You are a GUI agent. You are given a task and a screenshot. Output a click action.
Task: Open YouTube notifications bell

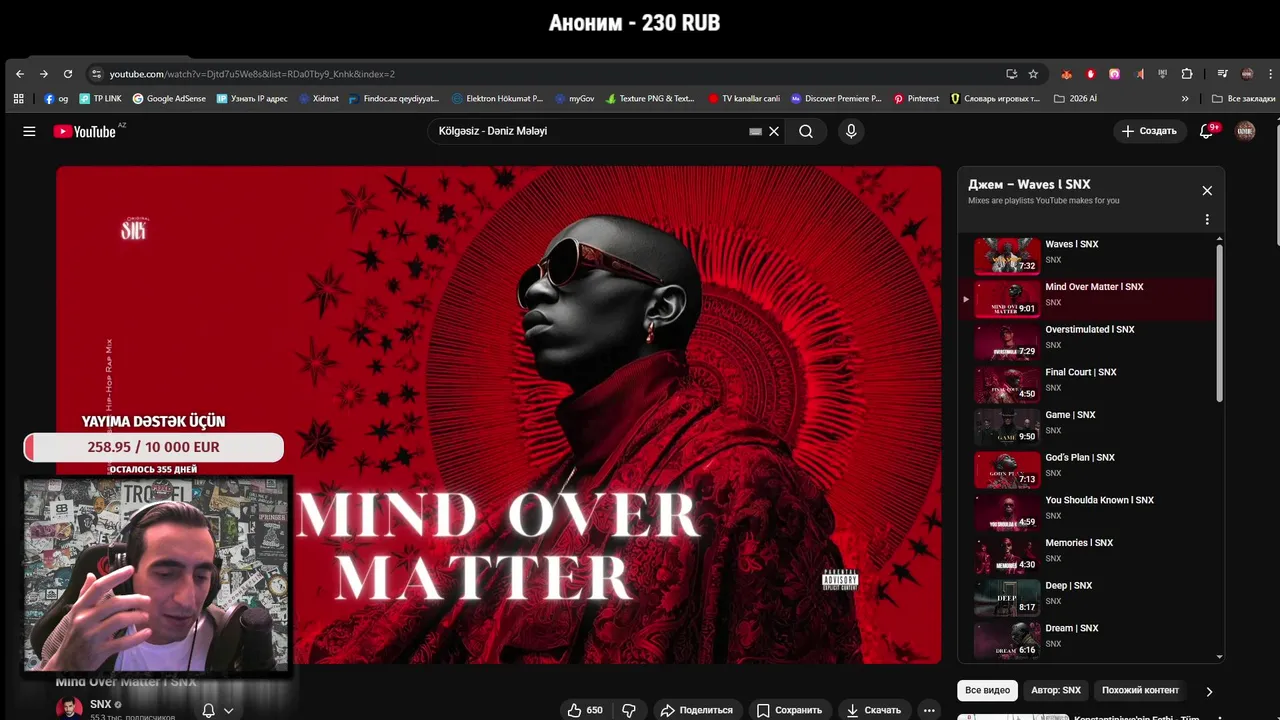pyautogui.click(x=1206, y=131)
